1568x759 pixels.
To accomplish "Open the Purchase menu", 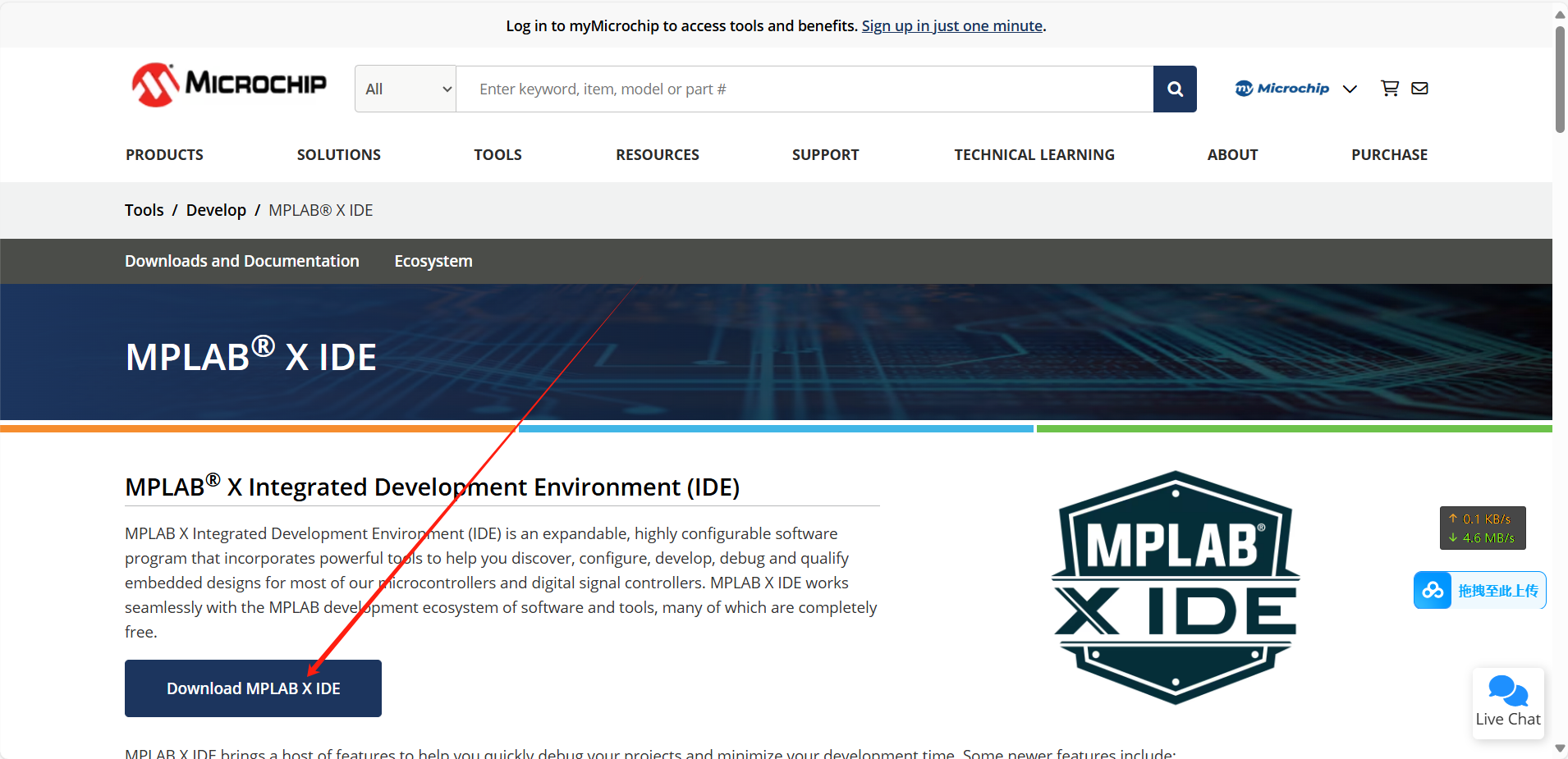I will pyautogui.click(x=1389, y=154).
